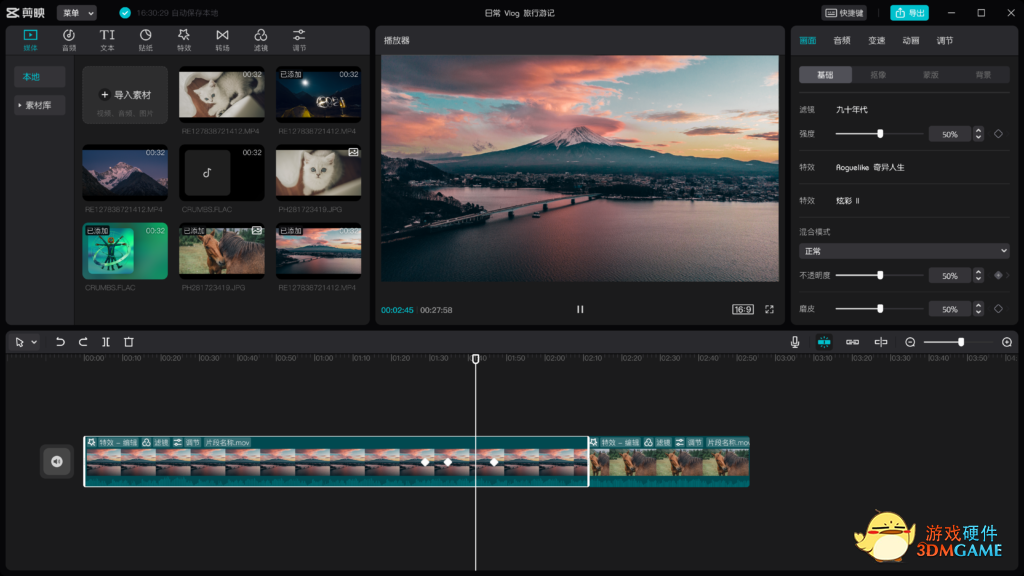Click the microphone voiceover record icon
This screenshot has width=1024, height=576.
(x=795, y=342)
